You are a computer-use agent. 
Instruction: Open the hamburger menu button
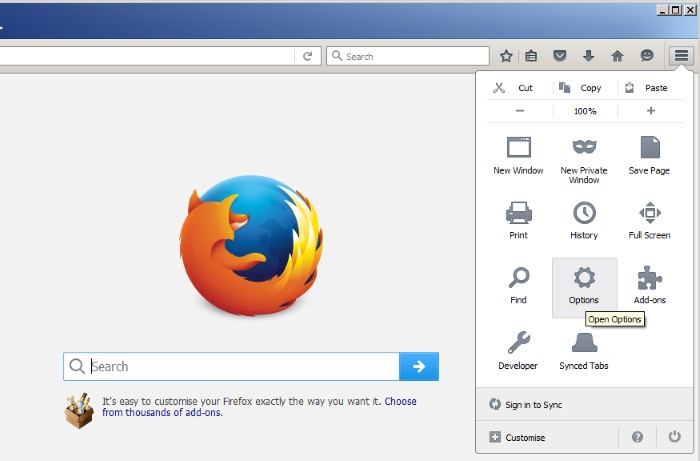click(681, 56)
